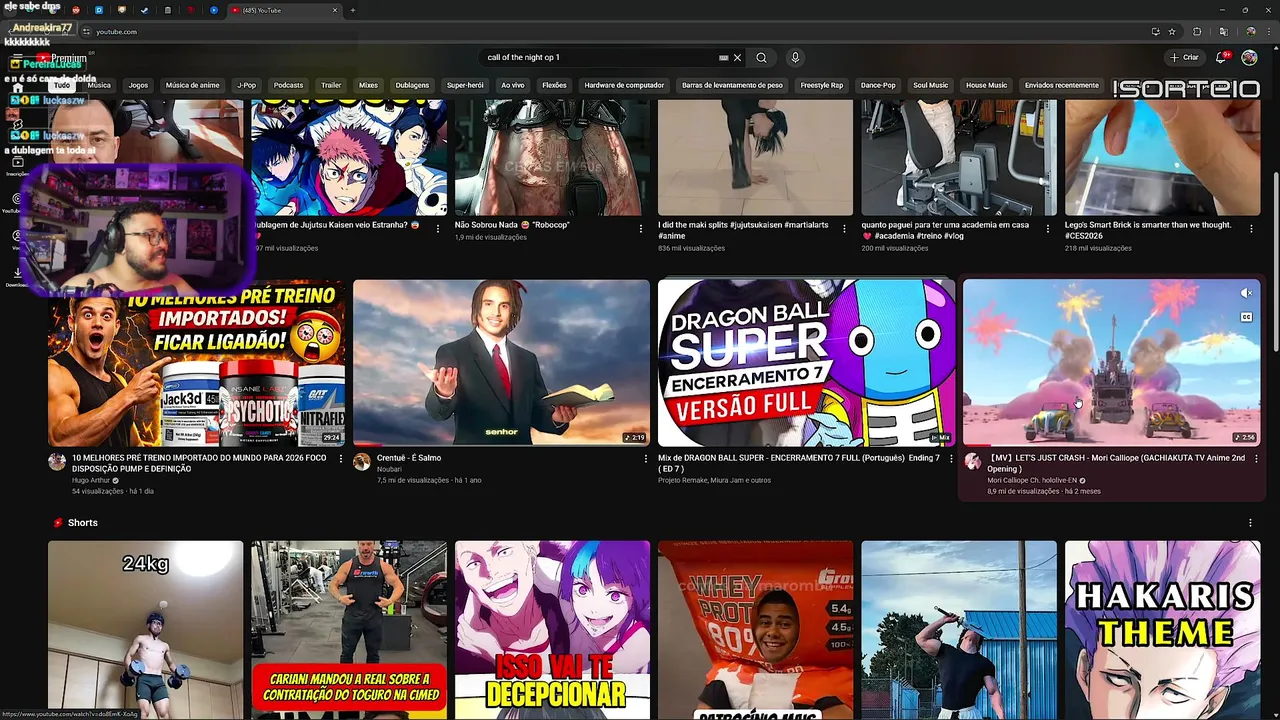
Task: Click the page vertical scrollbar
Action: 1275,260
